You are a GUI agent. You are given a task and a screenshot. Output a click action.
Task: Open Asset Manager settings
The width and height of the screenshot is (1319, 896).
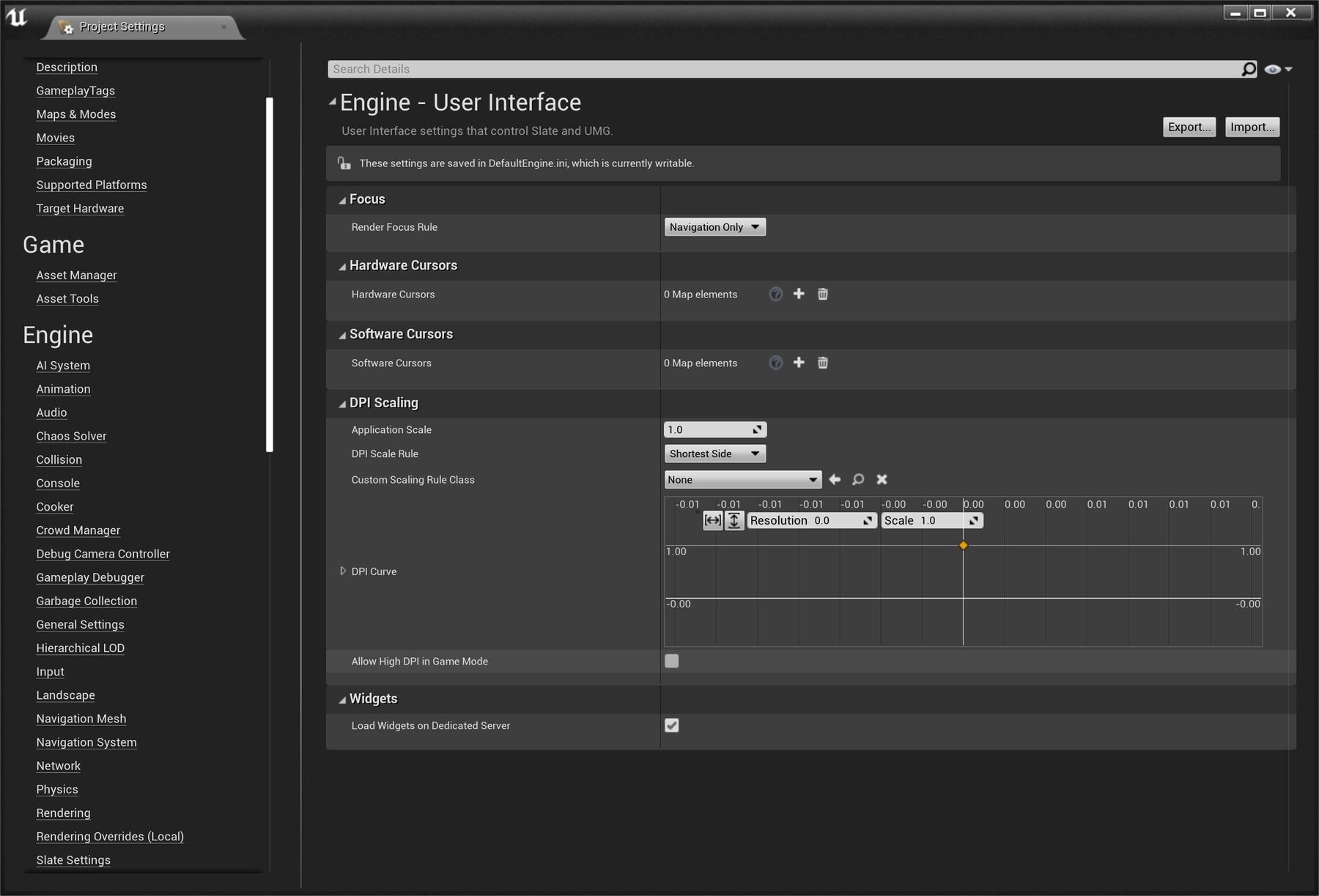pyautogui.click(x=76, y=275)
